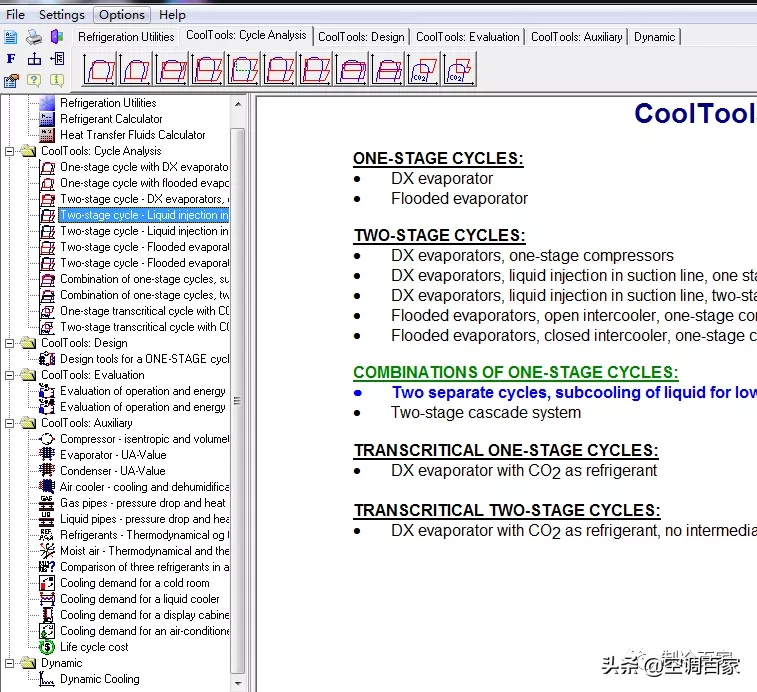Collapse the CoolTools: Evaluation tree node

click(x=9, y=375)
